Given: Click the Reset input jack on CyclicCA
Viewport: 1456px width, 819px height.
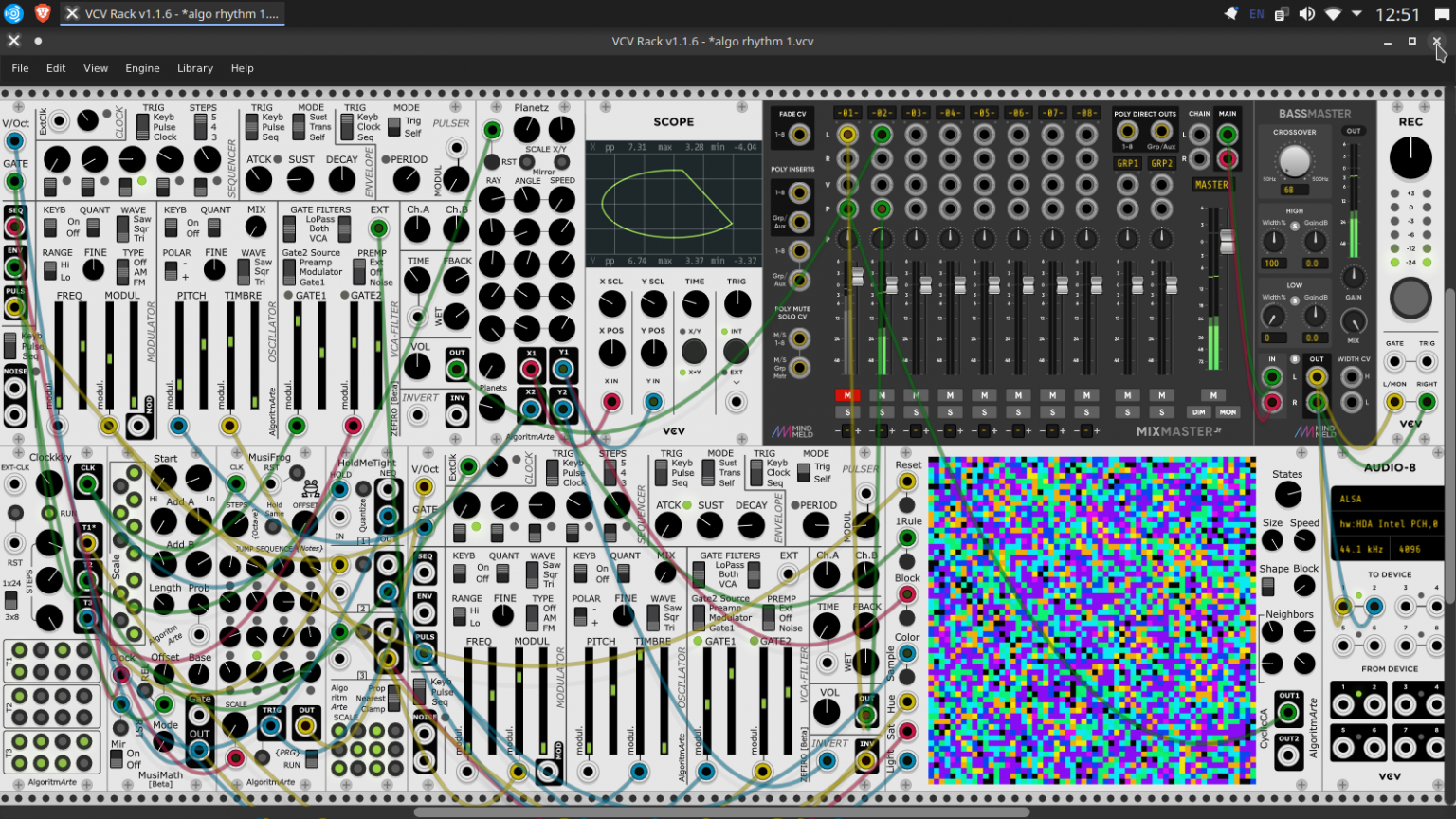Looking at the screenshot, I should point(907,482).
